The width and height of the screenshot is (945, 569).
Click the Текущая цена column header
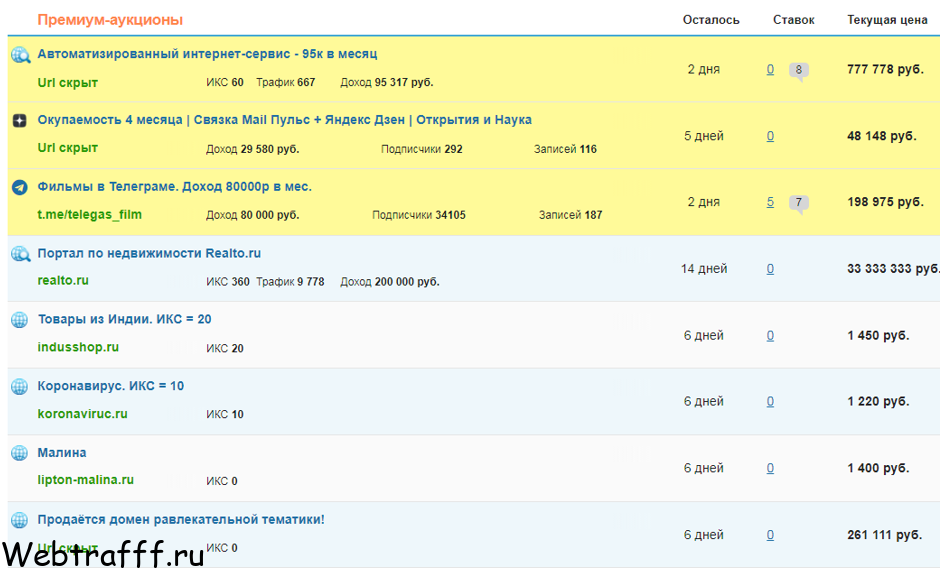(x=887, y=20)
